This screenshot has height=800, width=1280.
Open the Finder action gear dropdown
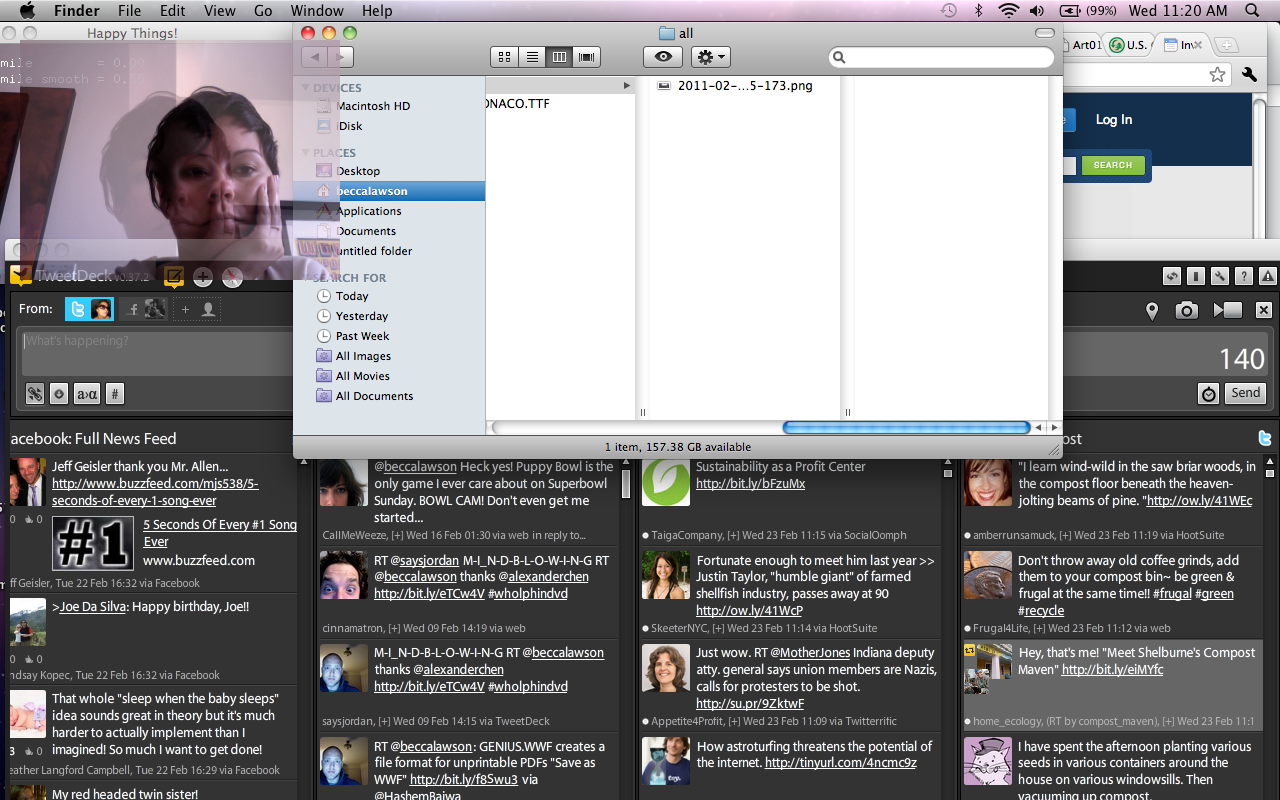click(x=711, y=57)
